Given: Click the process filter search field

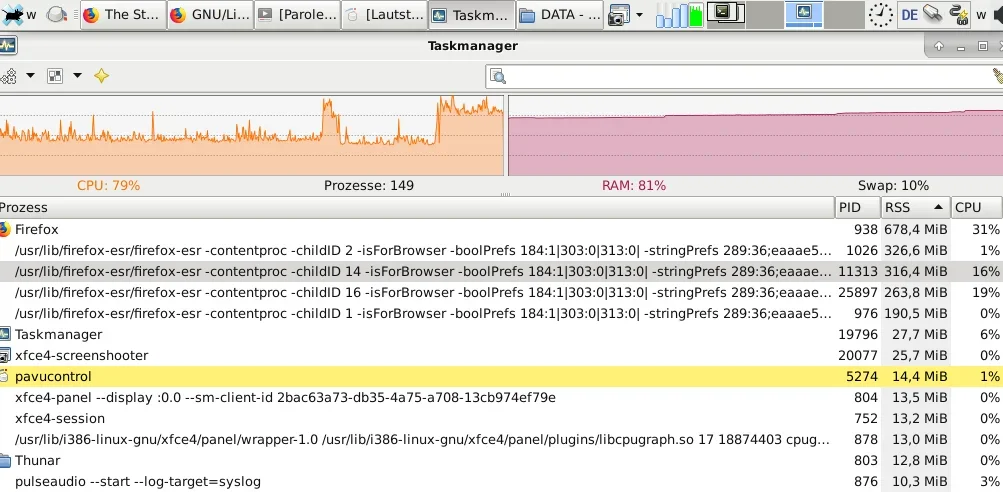Looking at the screenshot, I should pos(744,77).
